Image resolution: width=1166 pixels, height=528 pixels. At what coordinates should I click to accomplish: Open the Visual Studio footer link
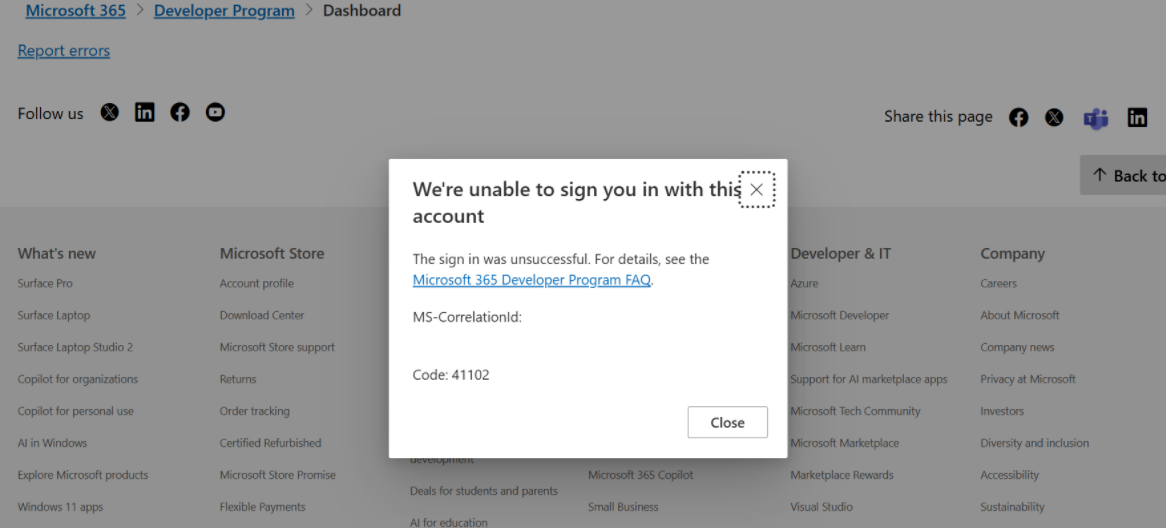pyautogui.click(x=822, y=507)
